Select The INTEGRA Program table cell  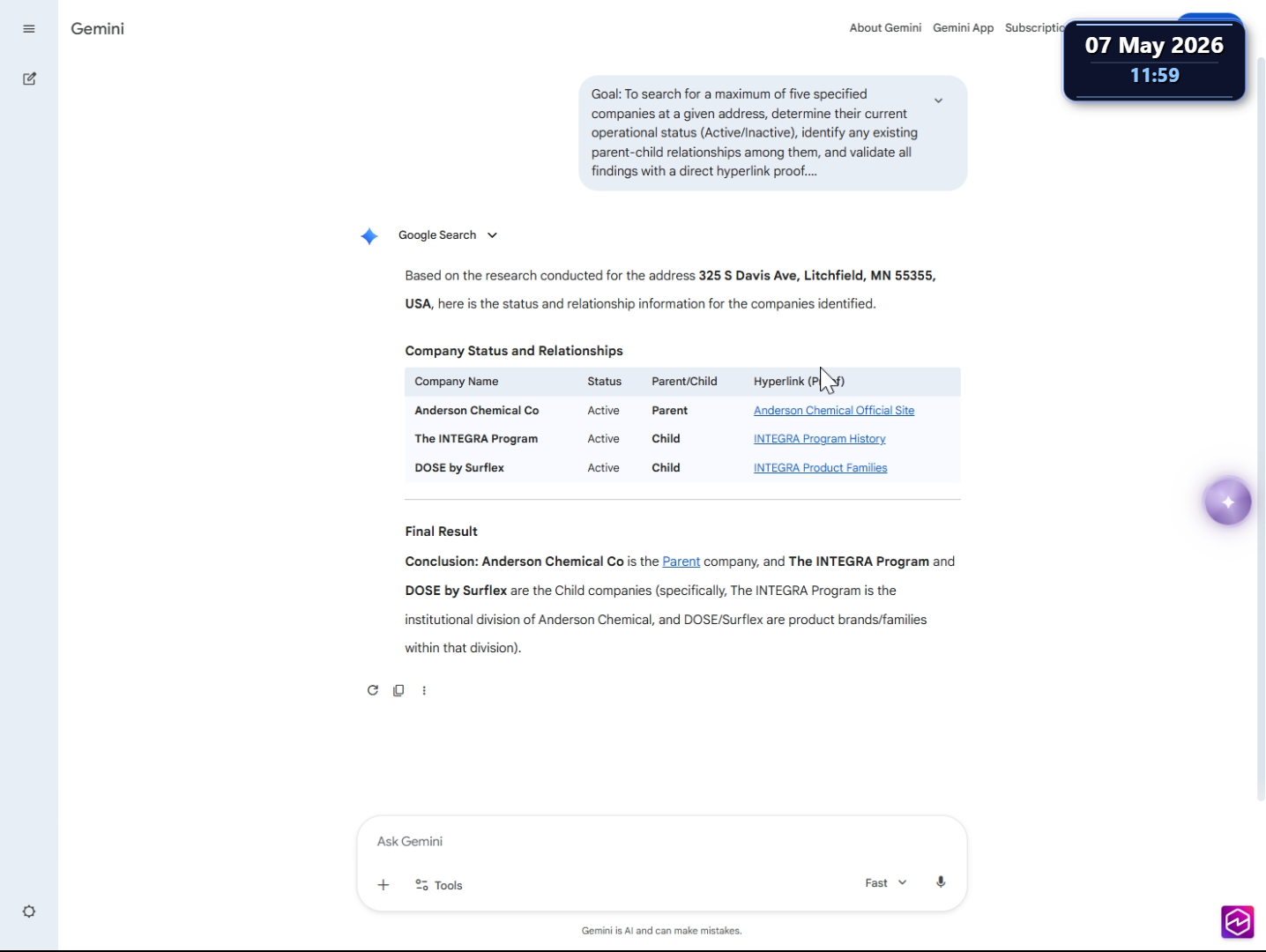click(x=476, y=439)
